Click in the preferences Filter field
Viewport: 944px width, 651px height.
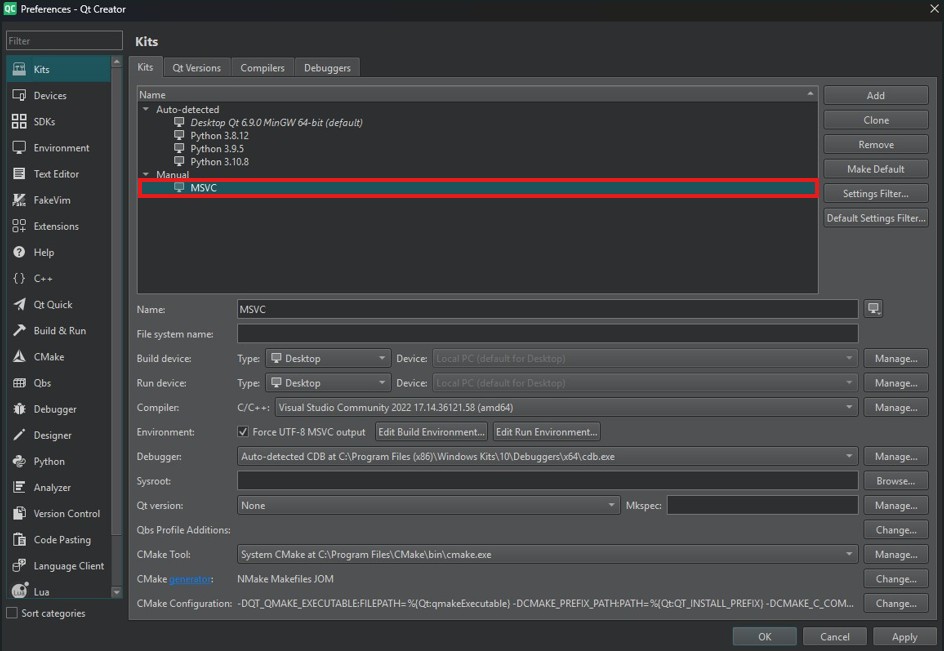(x=64, y=40)
